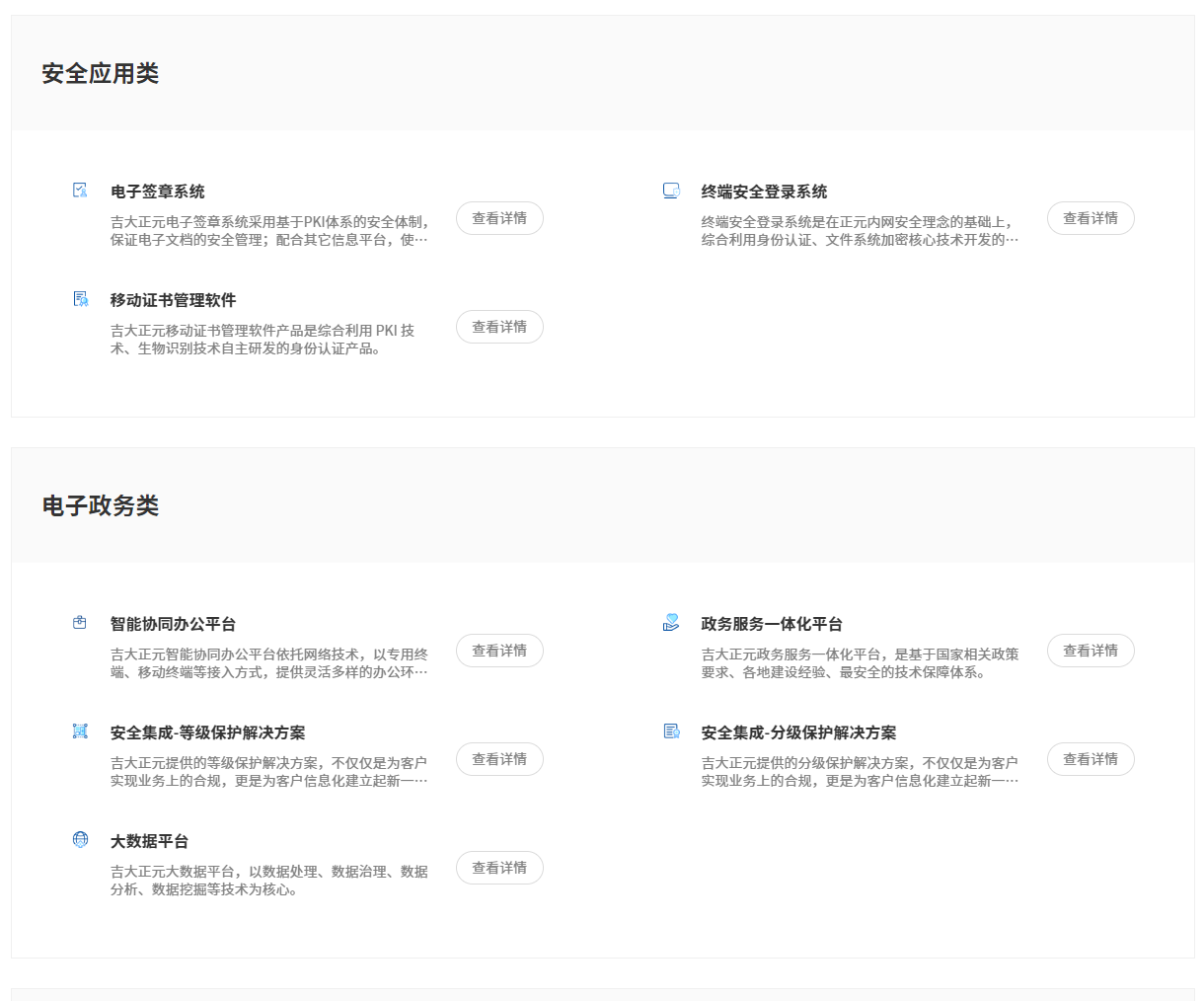This screenshot has height=1001, width=1204.
Task: Click the 智能协同办公平台 icon
Action: tap(80, 622)
